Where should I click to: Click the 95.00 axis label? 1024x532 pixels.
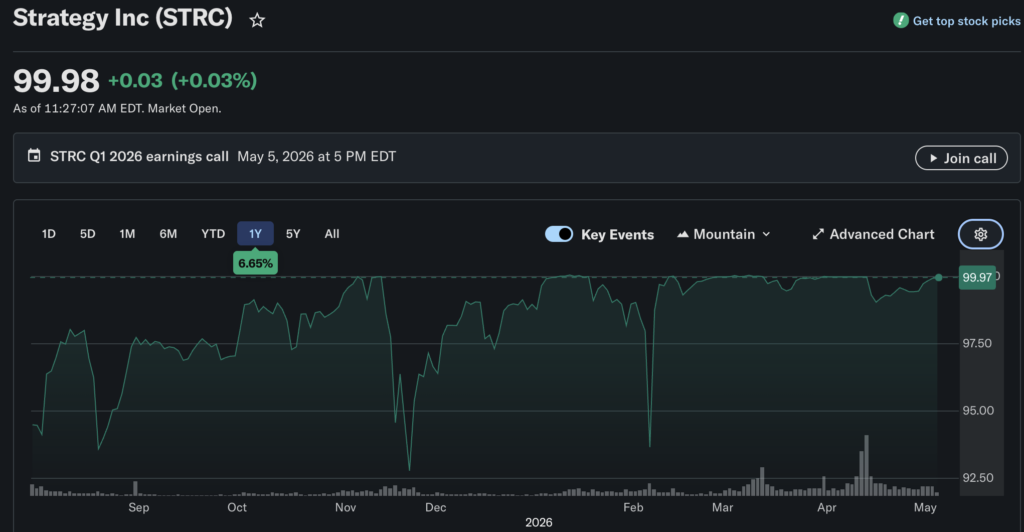(x=978, y=411)
